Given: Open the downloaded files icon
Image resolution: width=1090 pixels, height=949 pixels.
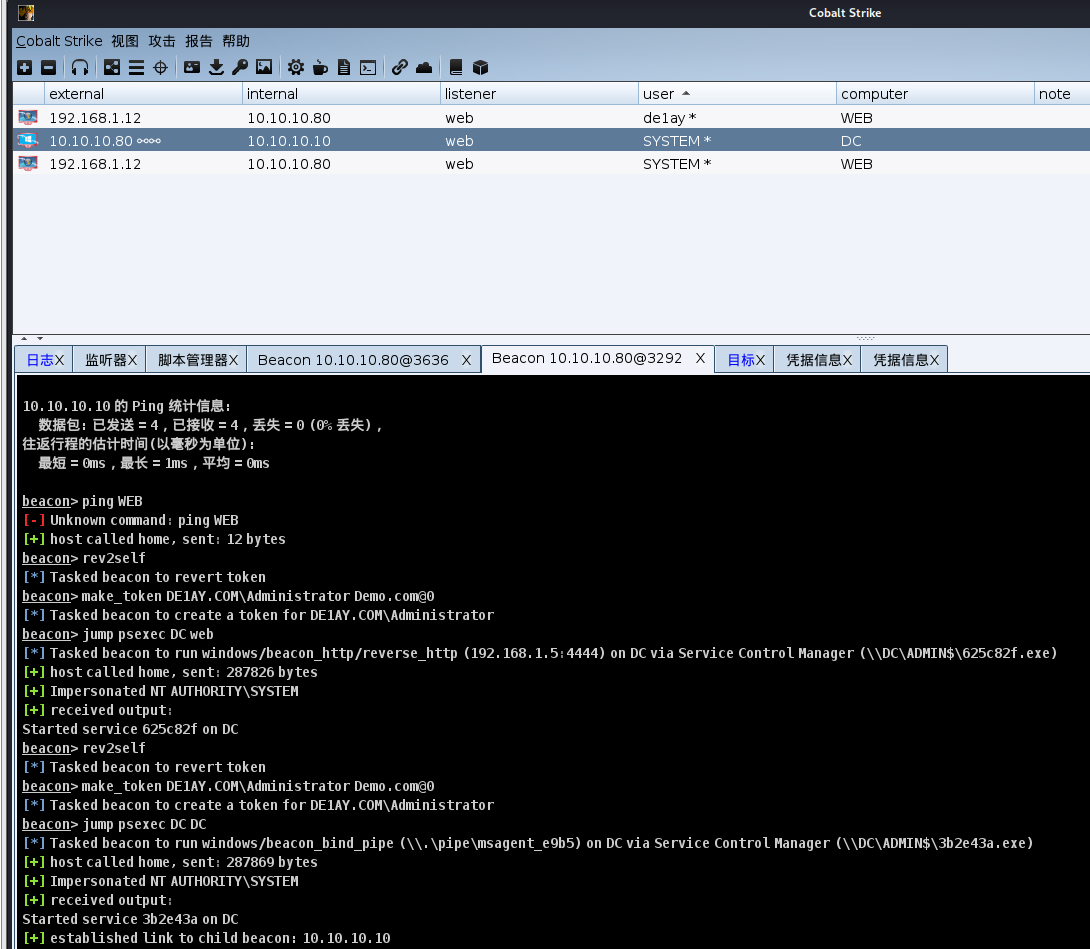Looking at the screenshot, I should pos(216,67).
